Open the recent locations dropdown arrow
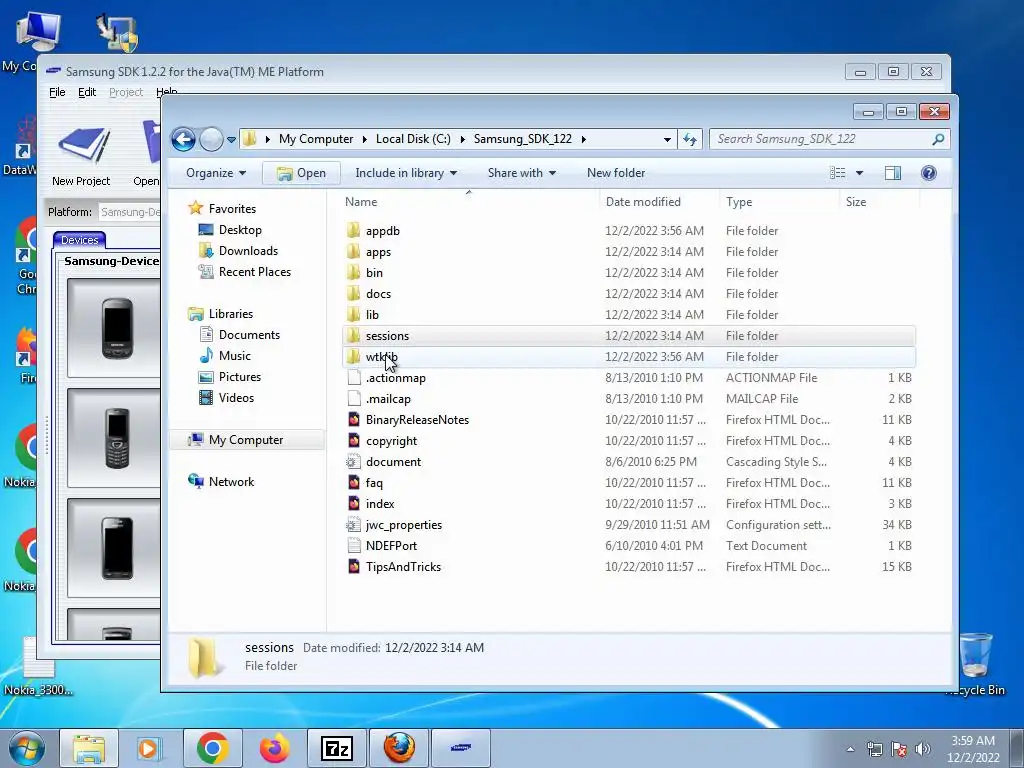1024x768 pixels. click(231, 140)
